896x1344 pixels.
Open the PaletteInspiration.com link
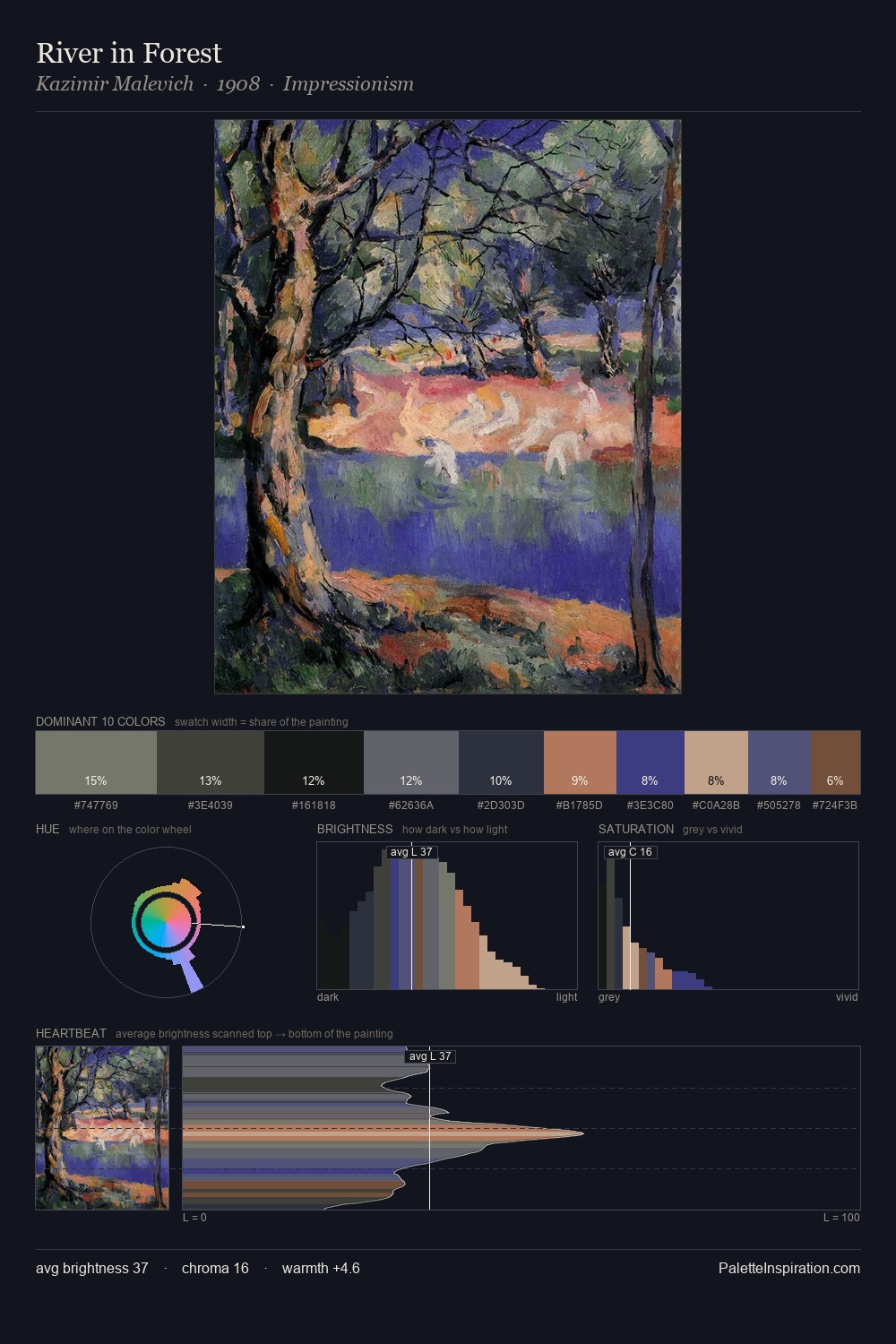click(x=789, y=1268)
